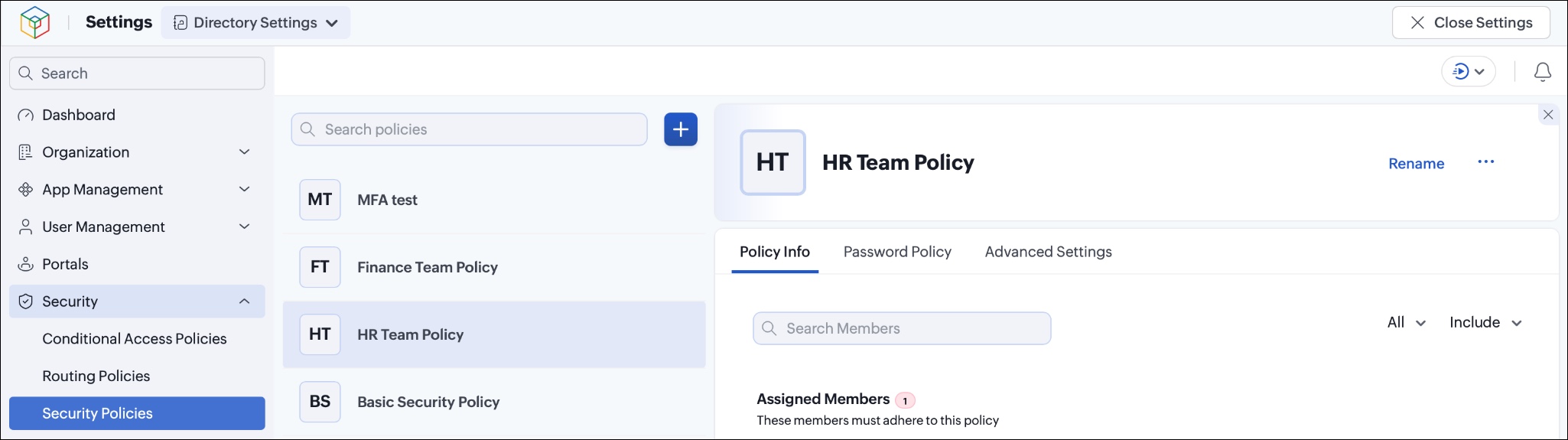1568x440 pixels.
Task: Select the Finance Team Policy
Action: (494, 267)
